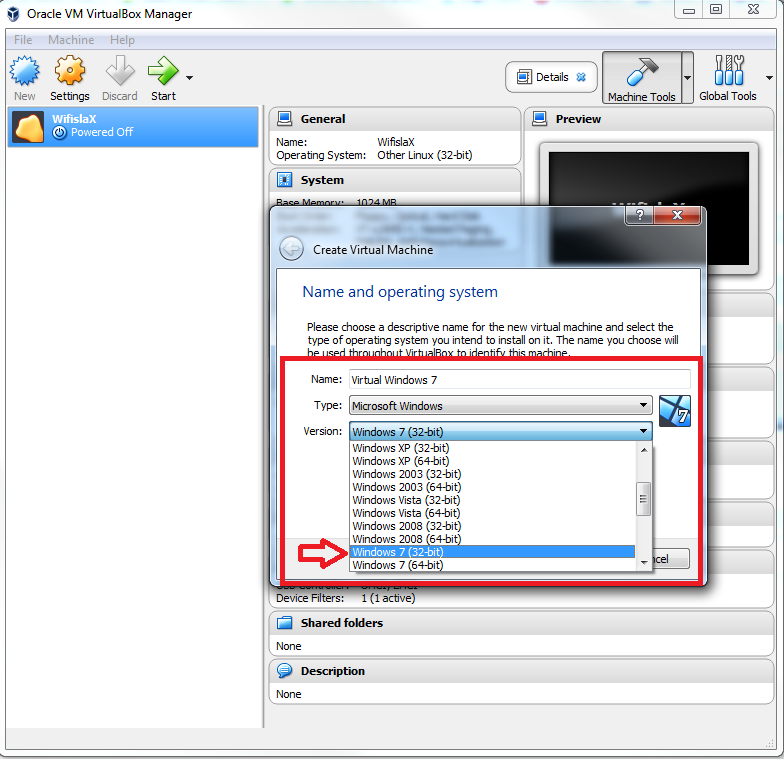Click the Preview monitor icon
Viewport: 784px width, 759px height.
[x=540, y=118]
